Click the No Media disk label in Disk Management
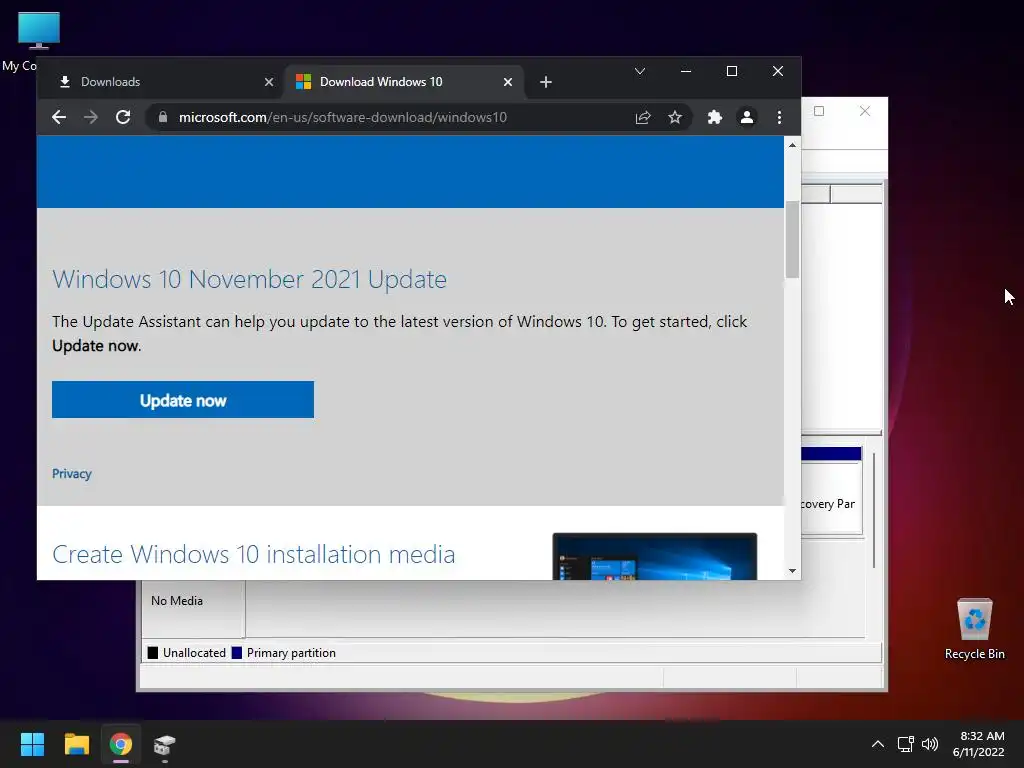The image size is (1024, 768). [177, 601]
